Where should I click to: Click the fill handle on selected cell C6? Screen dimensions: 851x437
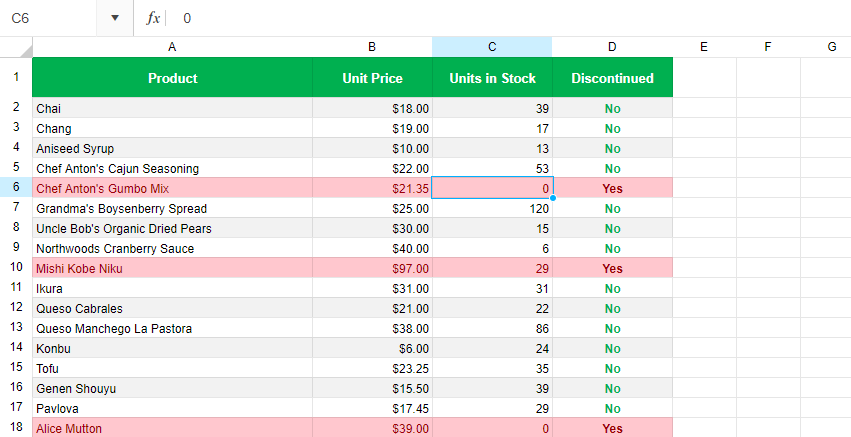click(x=552, y=198)
